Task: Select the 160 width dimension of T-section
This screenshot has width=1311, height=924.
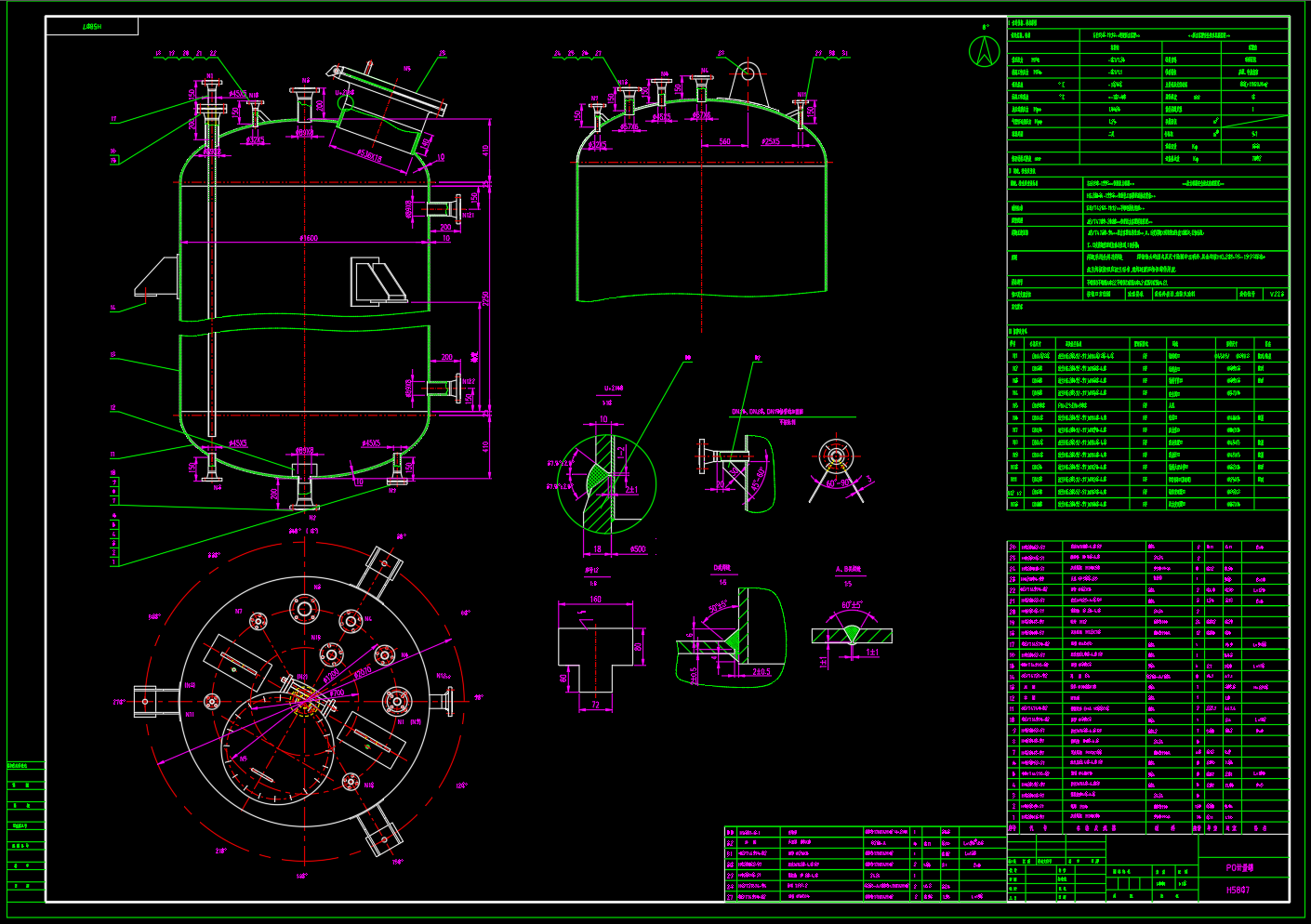Action: tap(595, 600)
